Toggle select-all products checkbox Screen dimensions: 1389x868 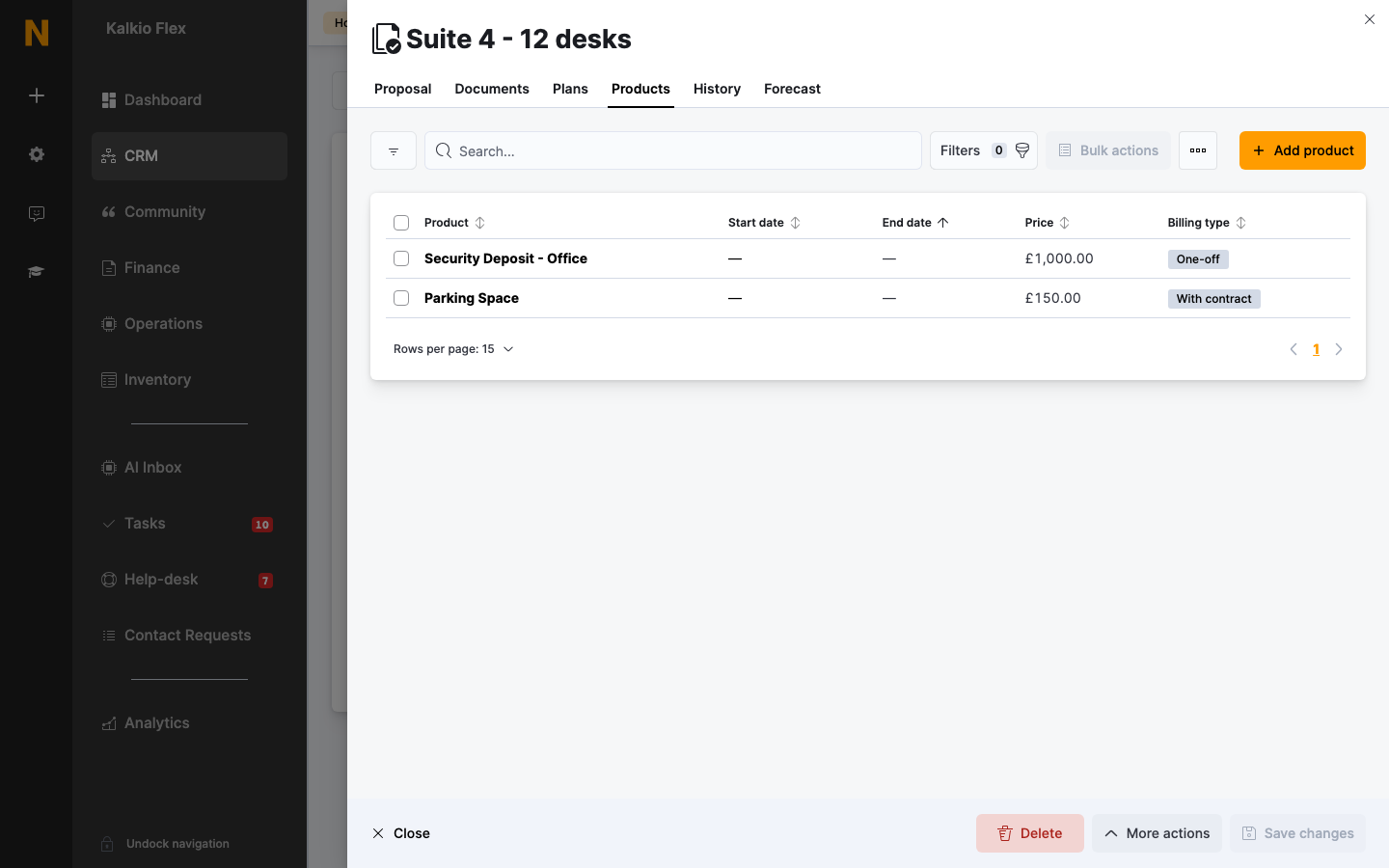401,223
